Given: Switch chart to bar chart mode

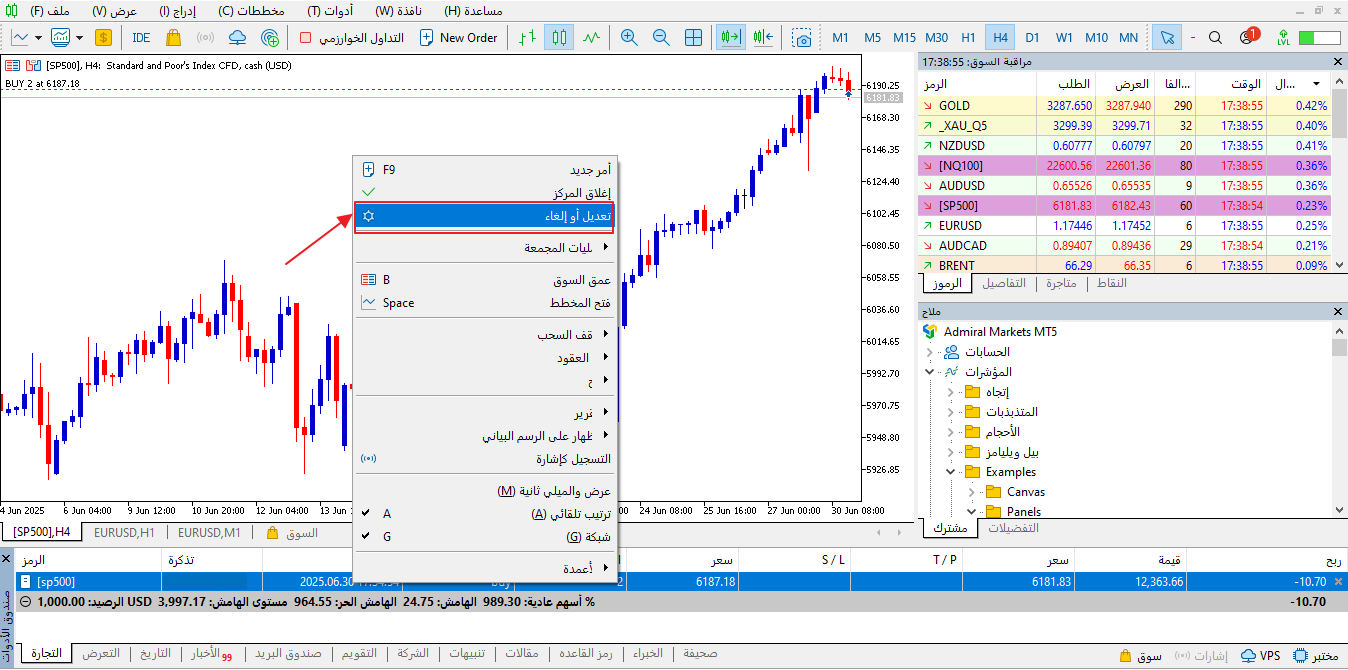Looking at the screenshot, I should [528, 37].
